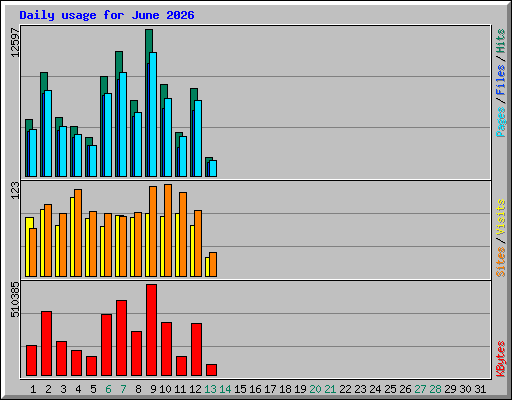Click day label 1 on the x-axis
The height and width of the screenshot is (400, 512).
33,389
